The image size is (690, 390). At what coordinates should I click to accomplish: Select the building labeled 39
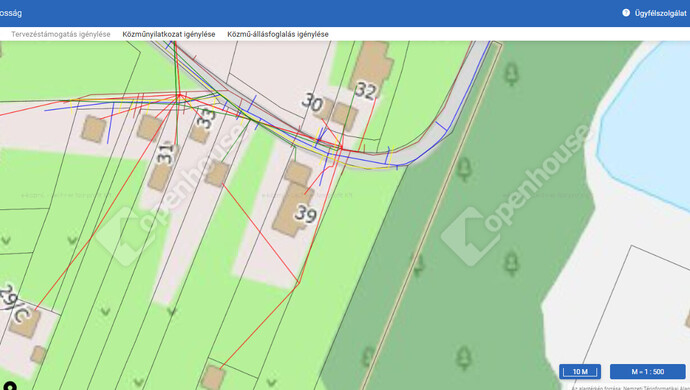(x=293, y=200)
